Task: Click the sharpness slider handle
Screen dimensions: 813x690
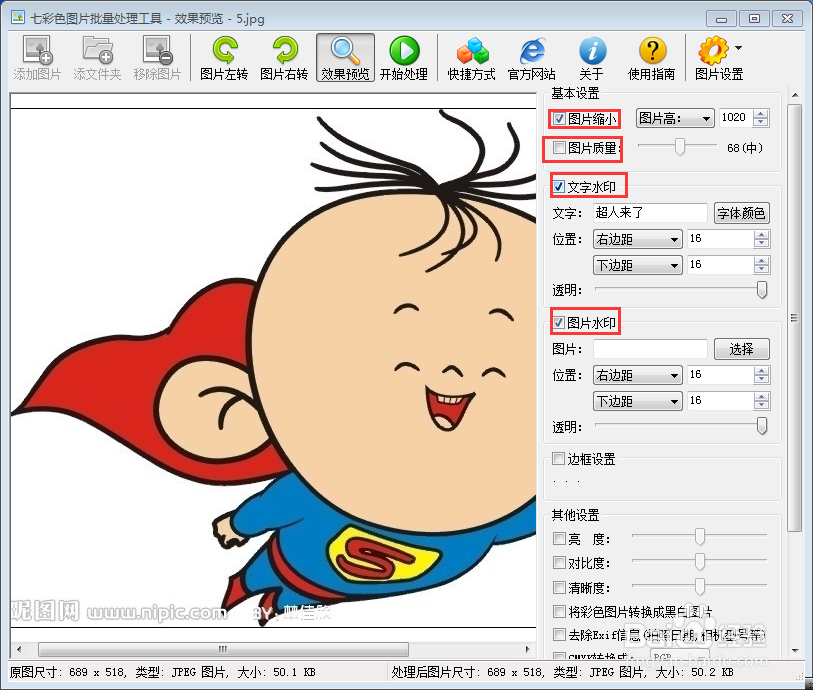Action: pyautogui.click(x=700, y=586)
